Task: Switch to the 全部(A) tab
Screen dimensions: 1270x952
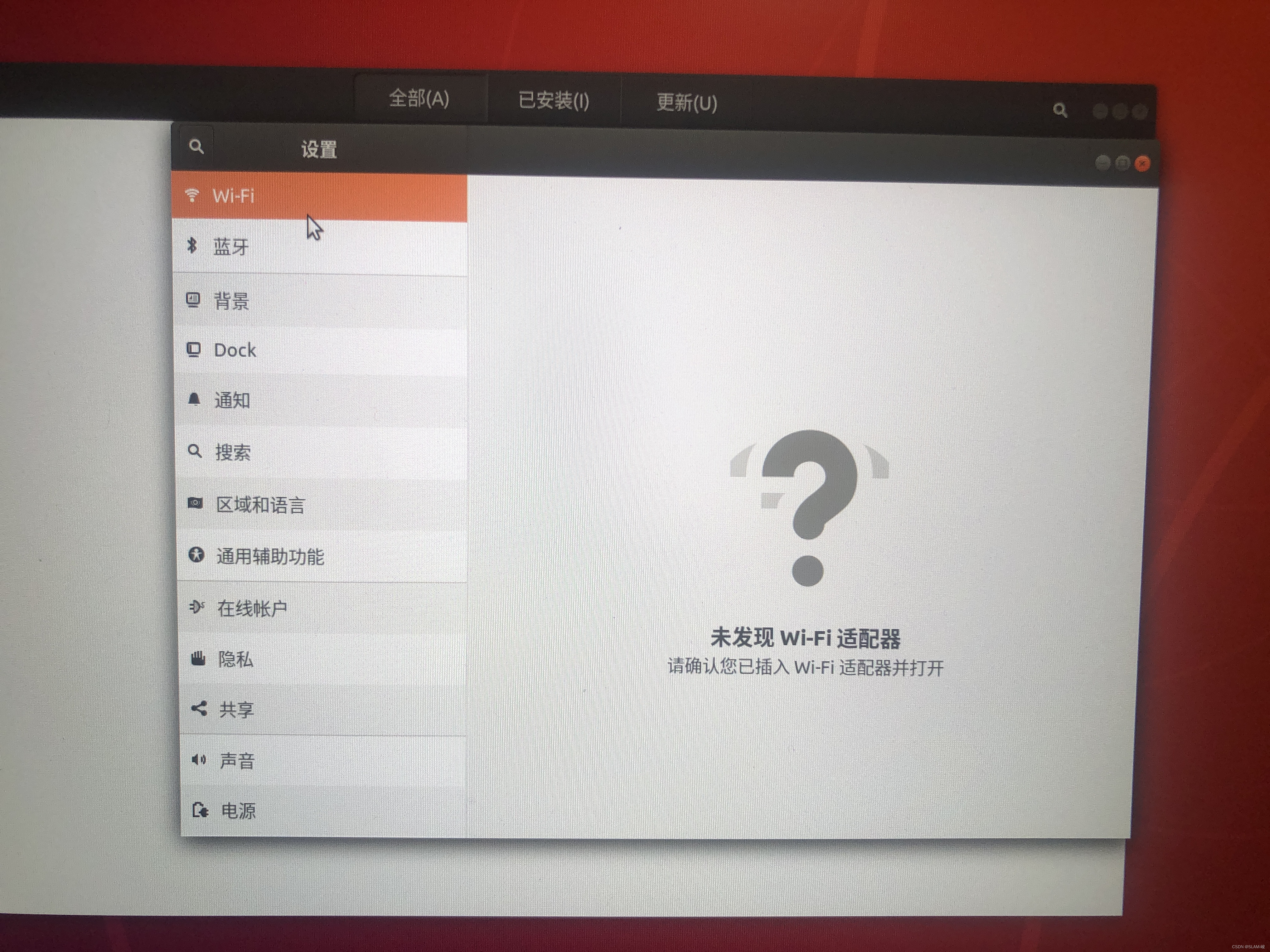Action: (419, 99)
